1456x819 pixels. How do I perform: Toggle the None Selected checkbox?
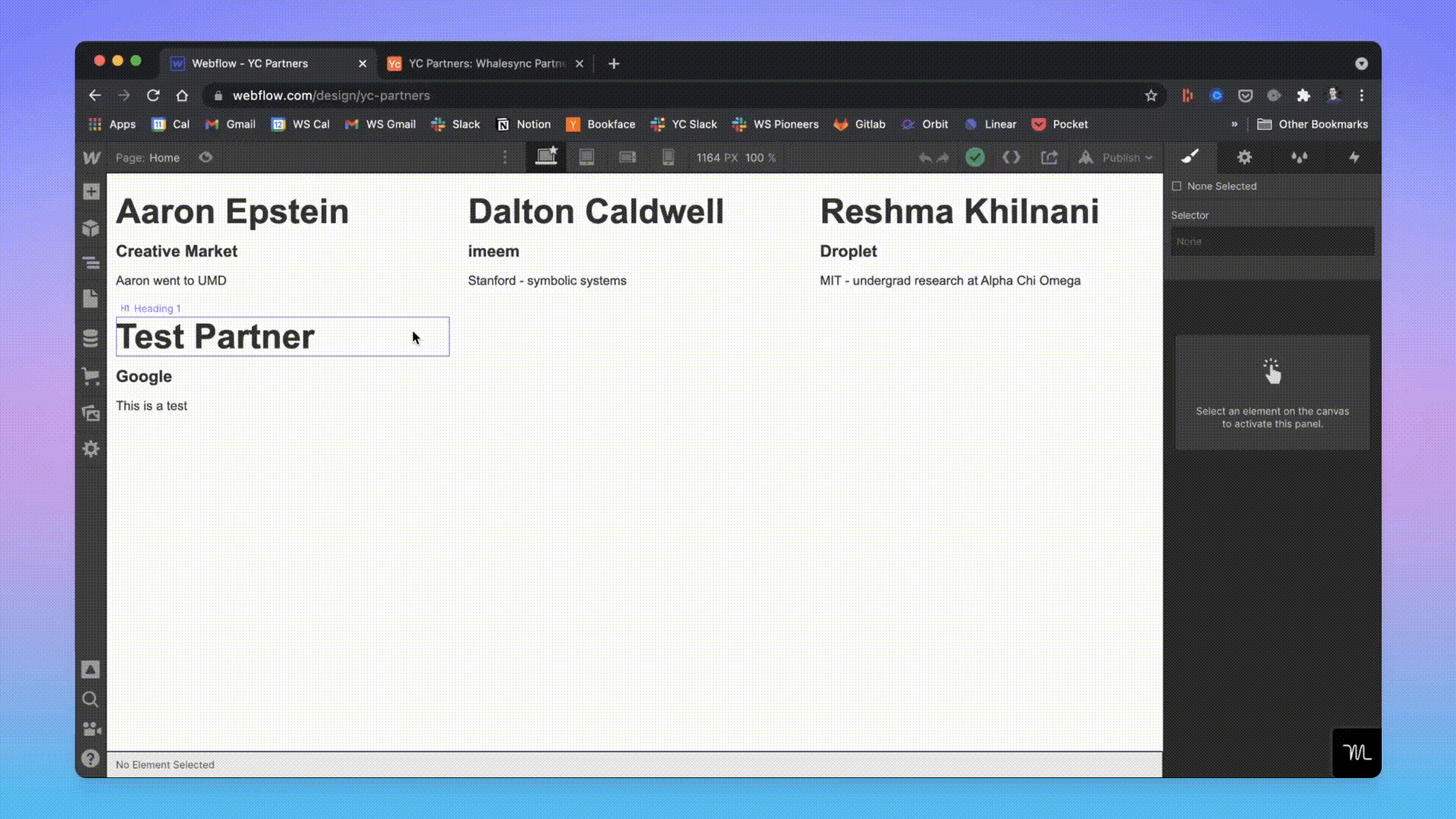[x=1177, y=187]
